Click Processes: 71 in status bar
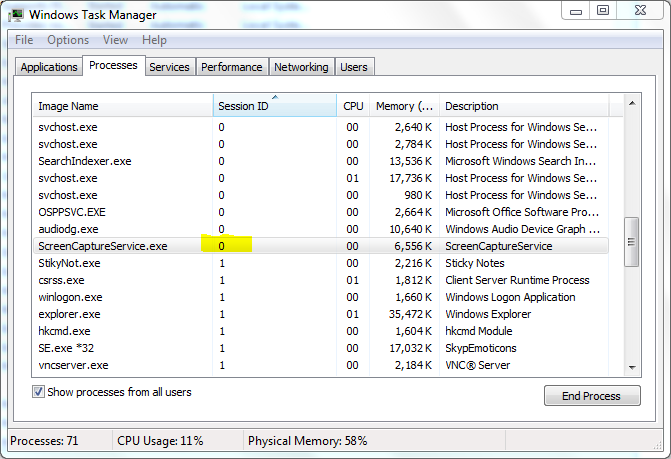 (x=44, y=441)
